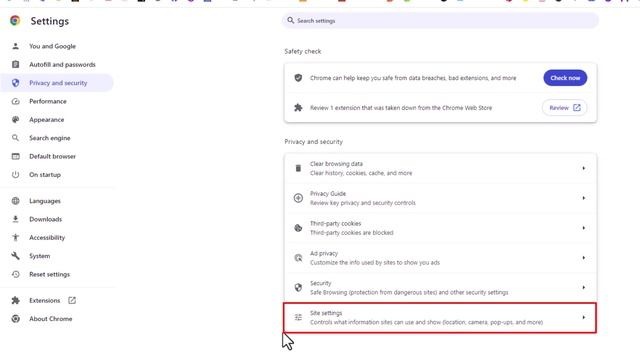The image size is (640, 360).
Task: Expand Privacy Guide with its arrow
Action: click(584, 198)
